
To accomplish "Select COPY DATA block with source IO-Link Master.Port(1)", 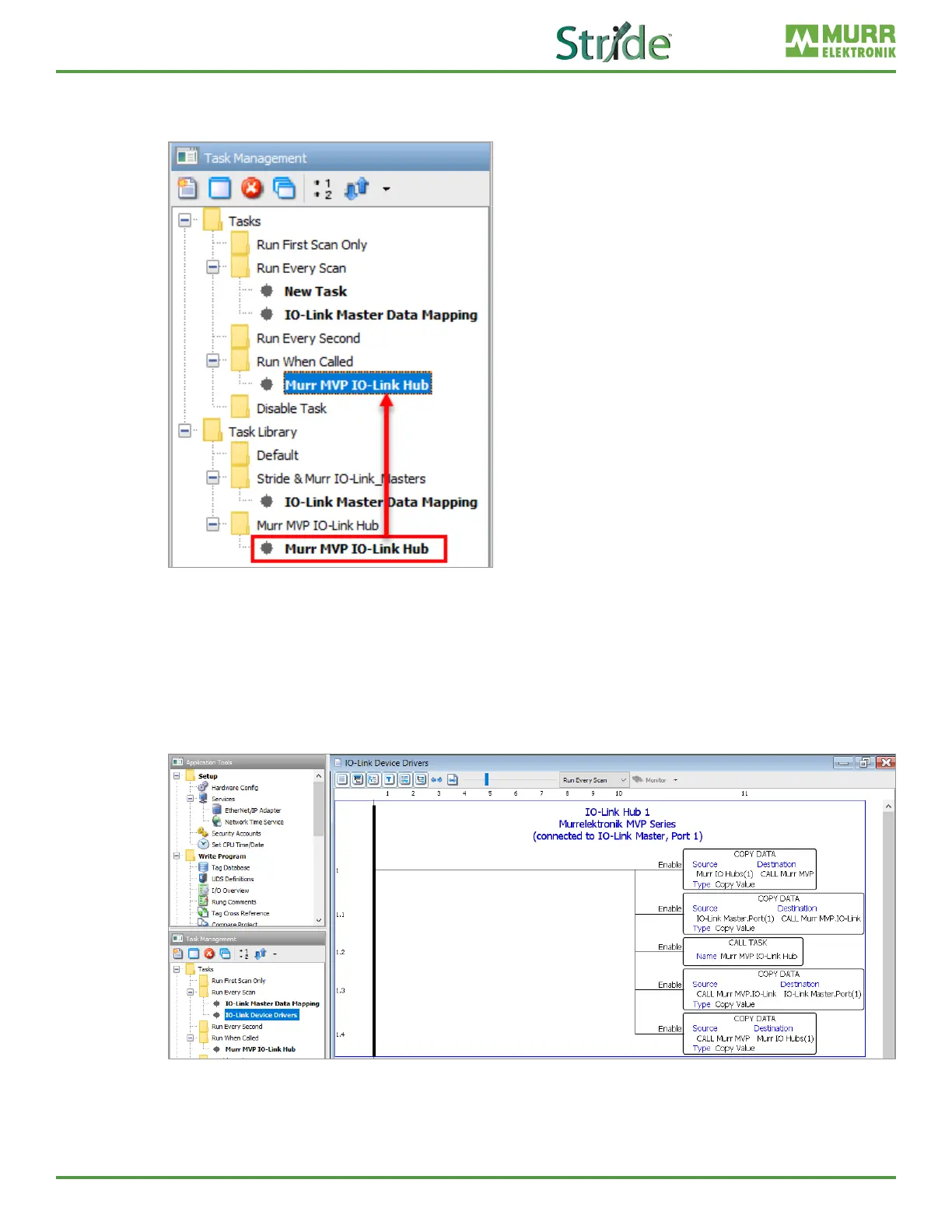I will point(773,913).
